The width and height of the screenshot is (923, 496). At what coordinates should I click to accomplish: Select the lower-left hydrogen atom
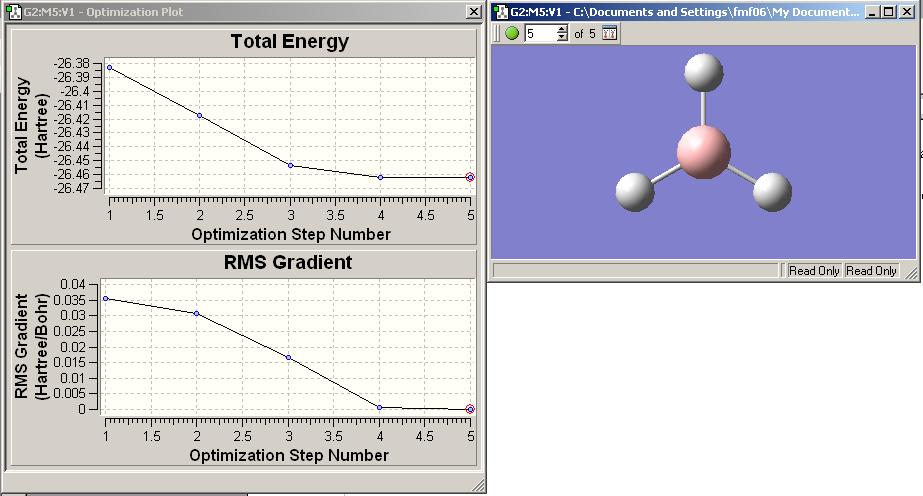pyautogui.click(x=635, y=192)
